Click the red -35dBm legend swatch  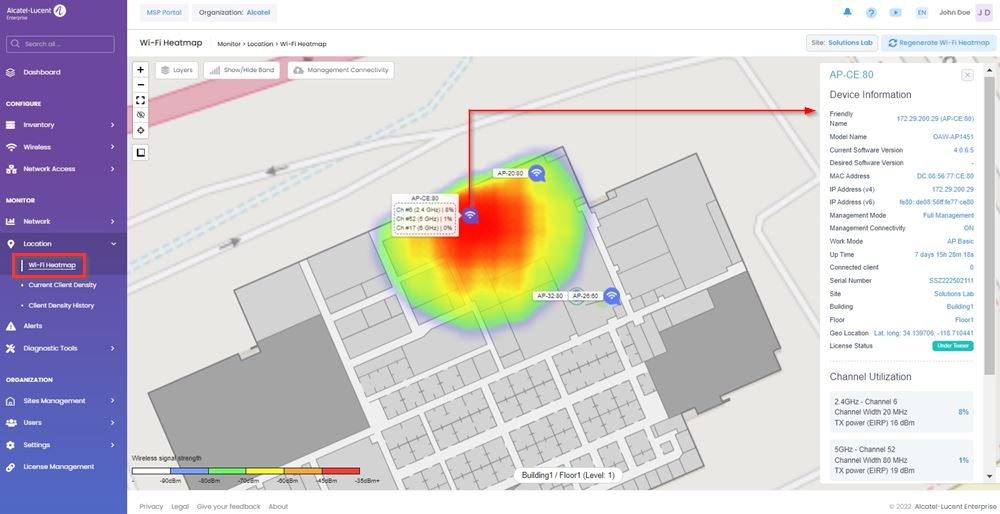point(341,471)
